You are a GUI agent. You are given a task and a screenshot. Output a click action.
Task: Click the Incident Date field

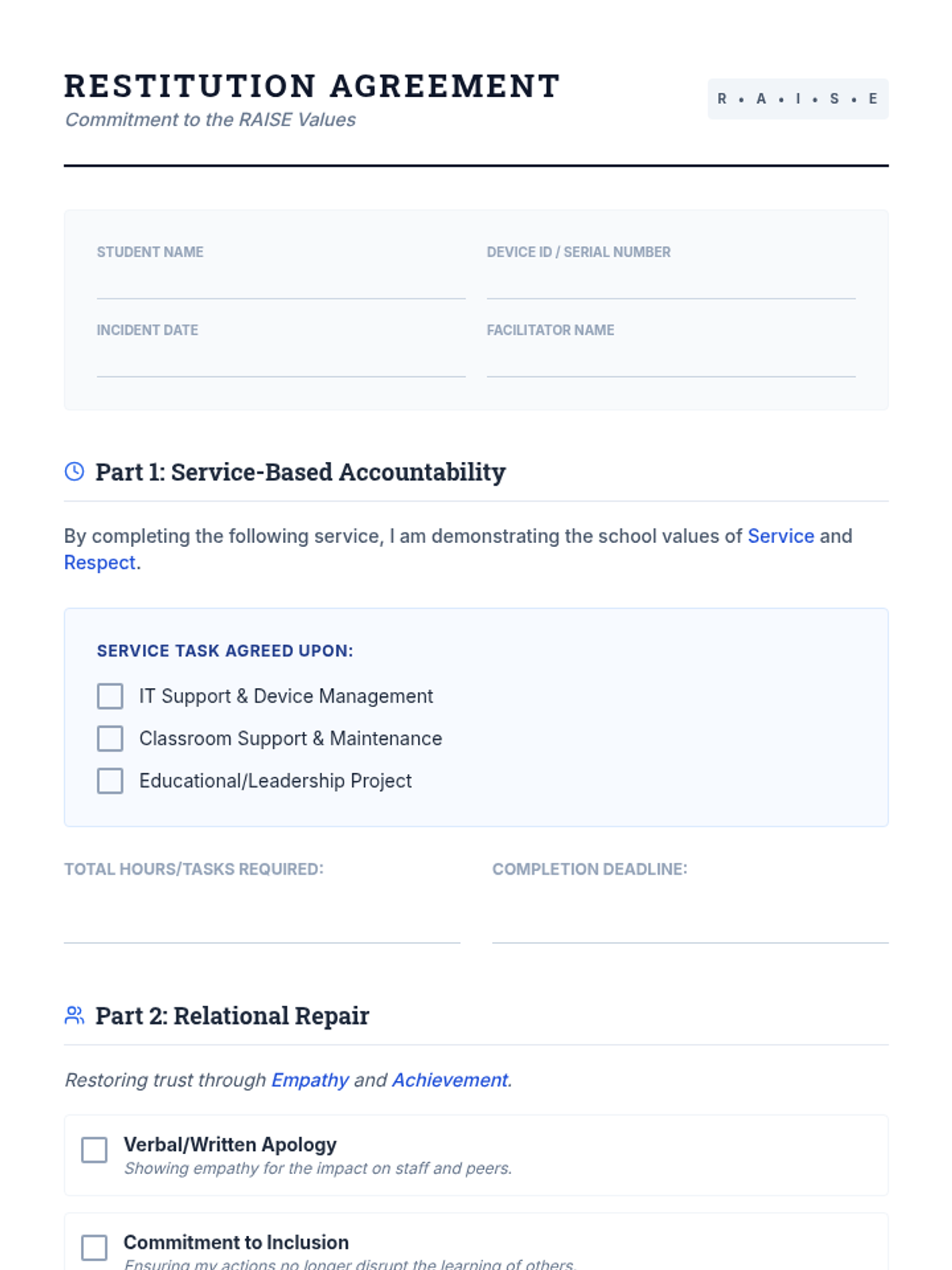click(x=280, y=362)
